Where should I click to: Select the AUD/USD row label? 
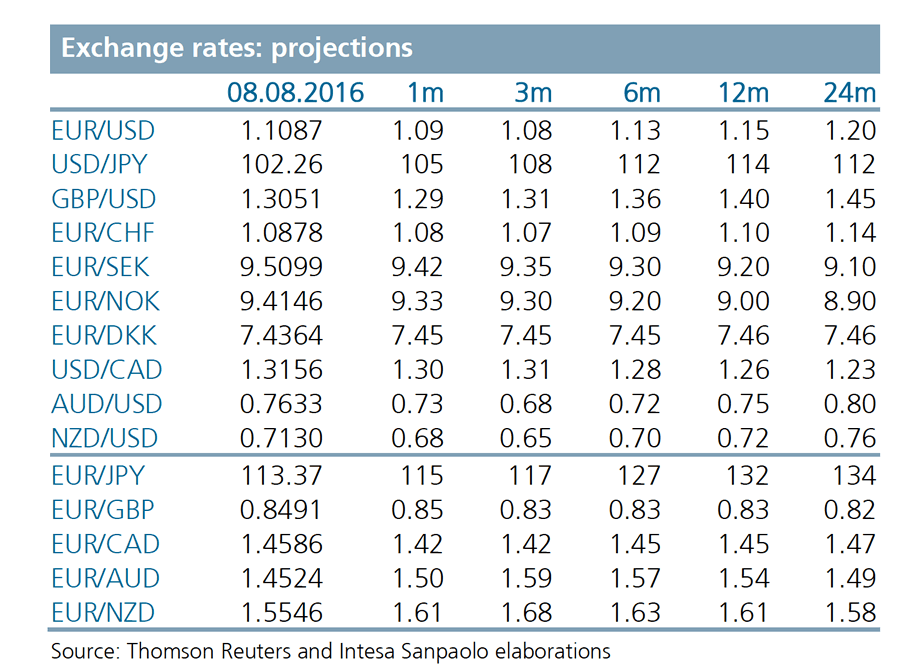tap(105, 404)
